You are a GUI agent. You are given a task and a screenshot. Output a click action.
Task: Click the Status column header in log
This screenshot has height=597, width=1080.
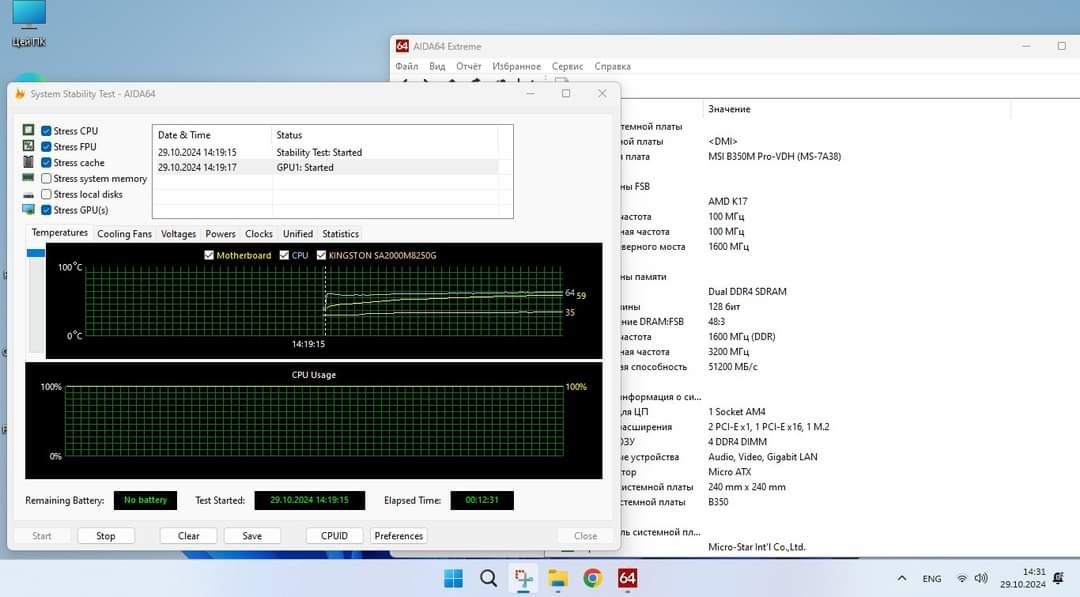click(x=385, y=135)
